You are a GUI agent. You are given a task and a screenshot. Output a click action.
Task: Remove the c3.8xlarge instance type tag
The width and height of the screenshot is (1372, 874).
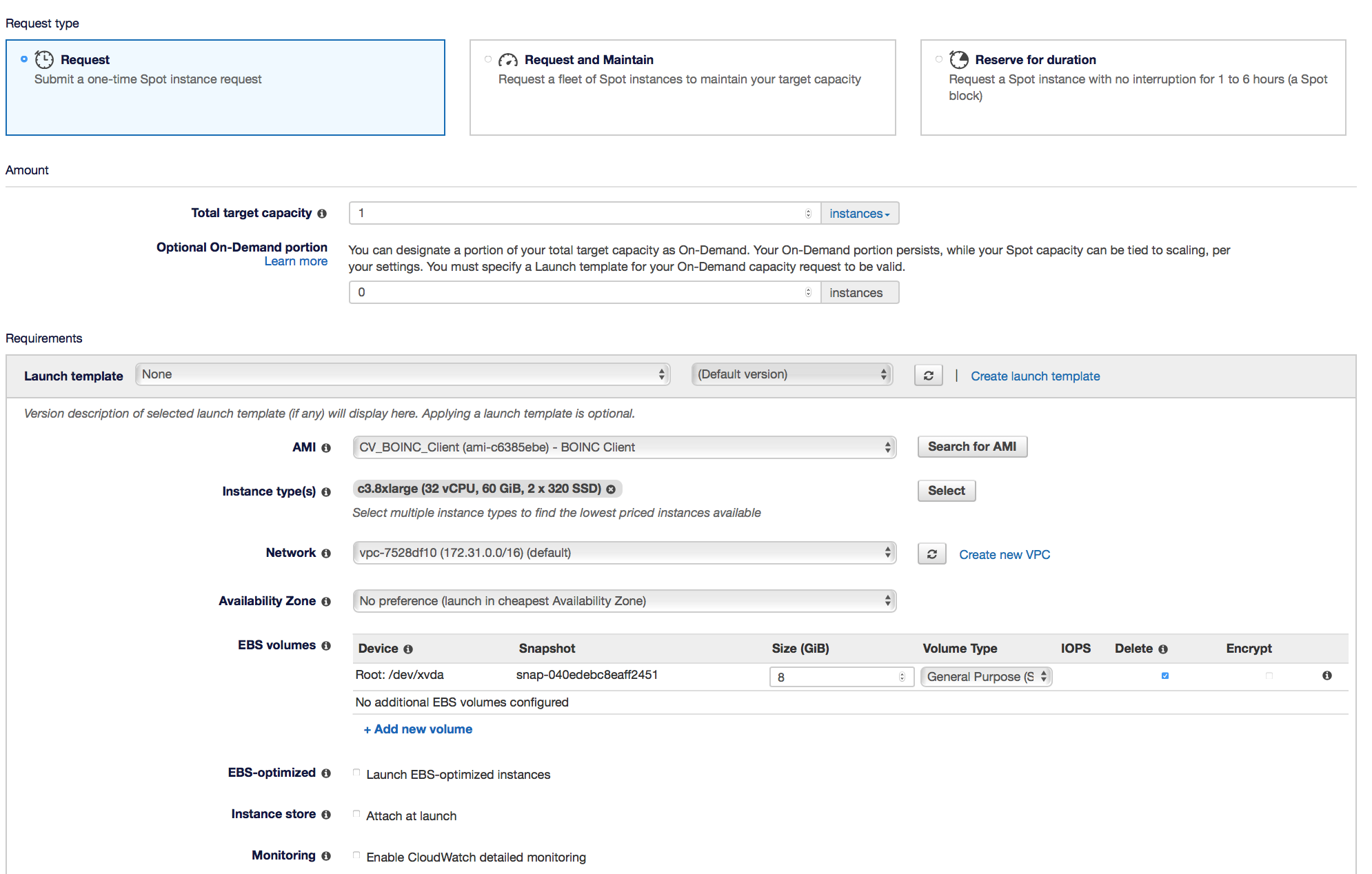pyautogui.click(x=611, y=489)
